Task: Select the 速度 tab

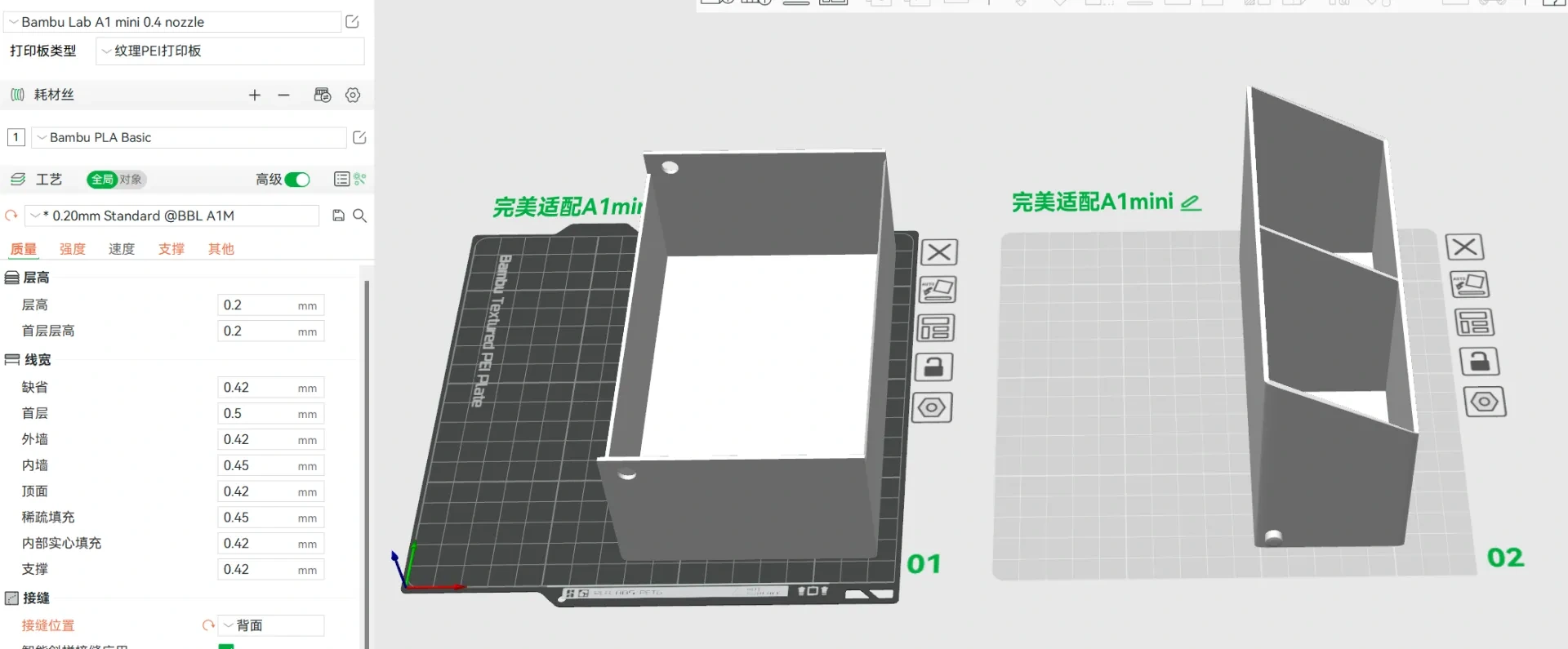Action: pyautogui.click(x=122, y=249)
